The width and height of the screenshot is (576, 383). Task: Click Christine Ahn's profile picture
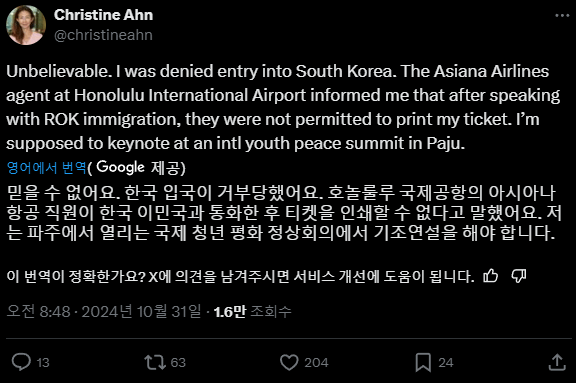point(26,25)
